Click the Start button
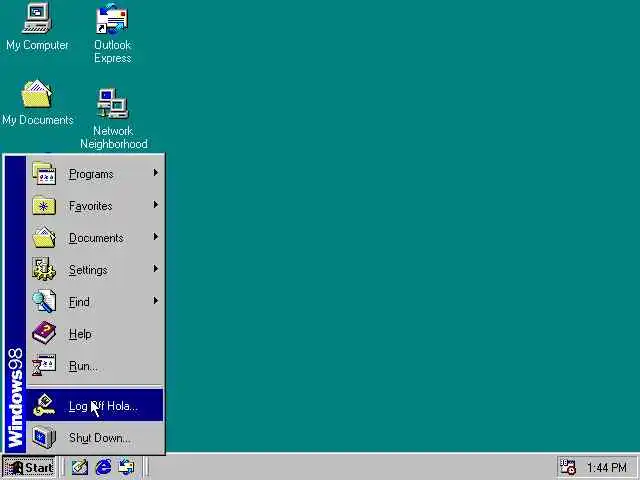Screen dimensions: 640x480 [x=29, y=467]
